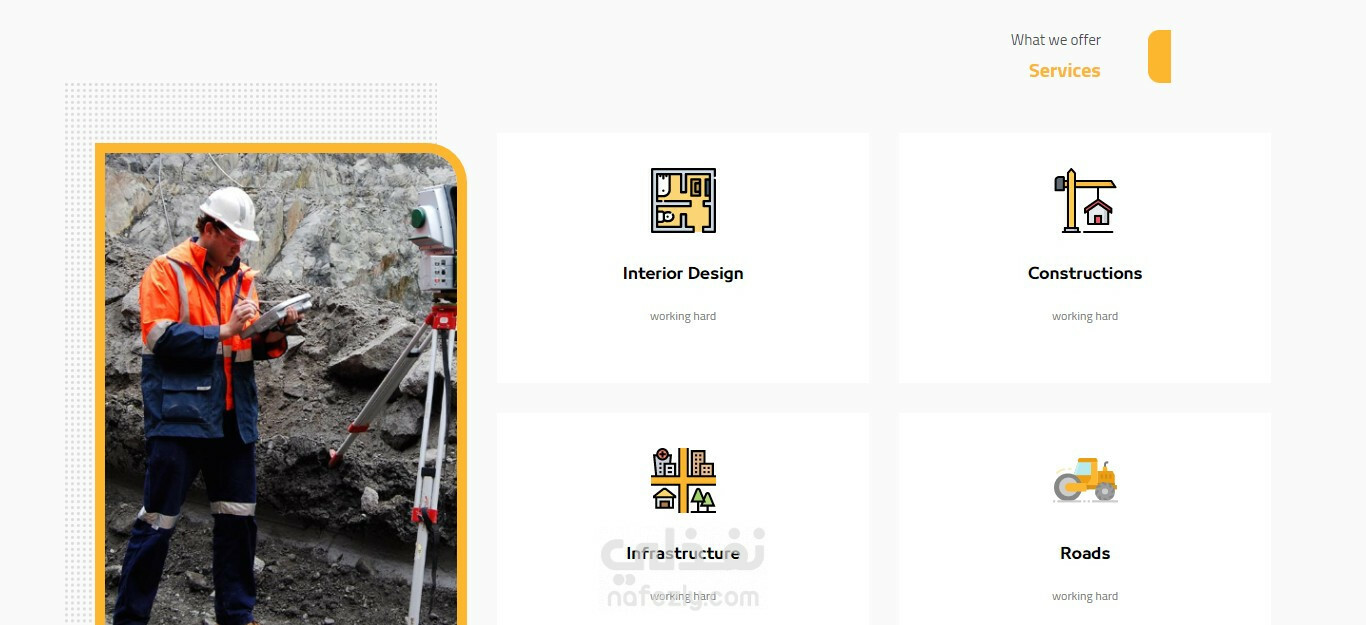Click the Services section title
The width and height of the screenshot is (1366, 625).
point(1064,71)
